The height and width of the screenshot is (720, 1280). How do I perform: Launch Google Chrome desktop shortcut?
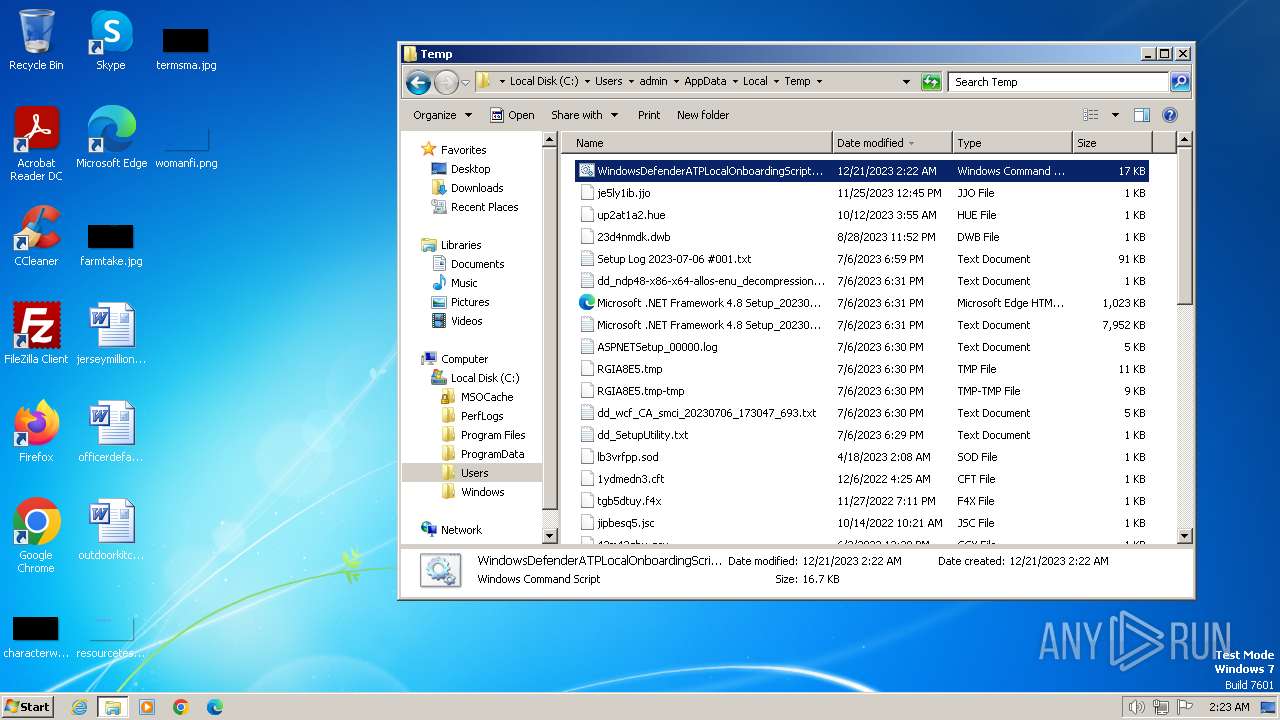[x=36, y=536]
